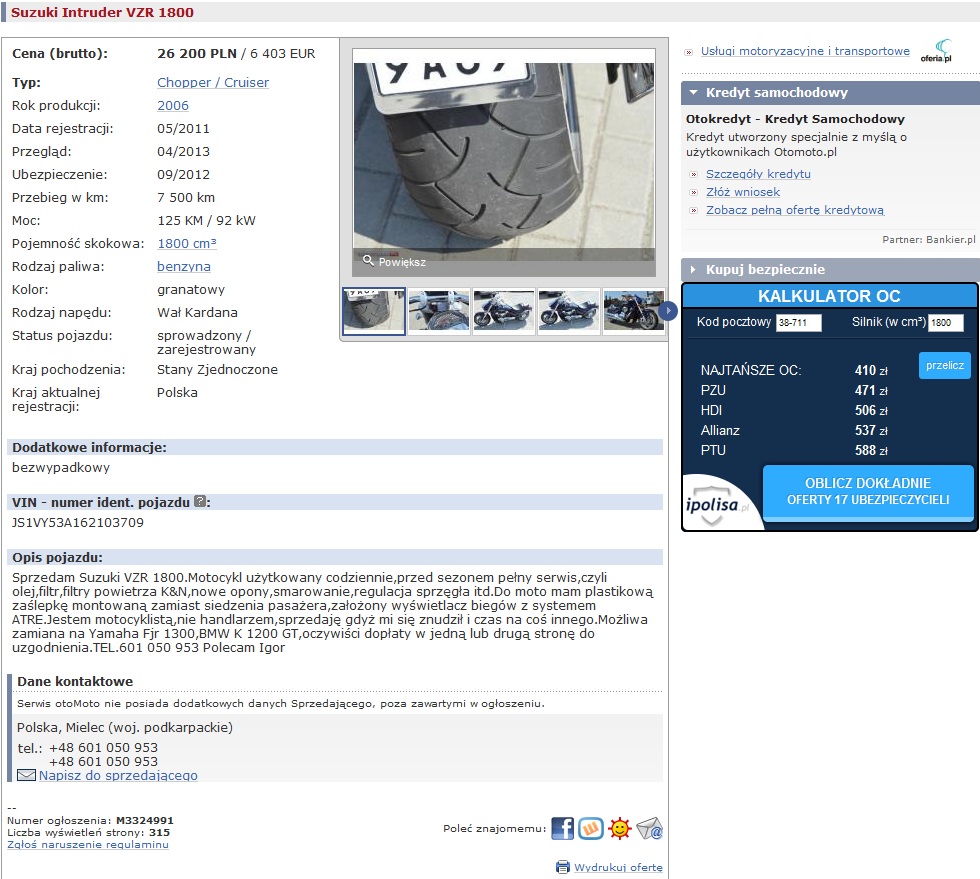
Task: Share via the orange Wykop icon
Action: [591, 828]
